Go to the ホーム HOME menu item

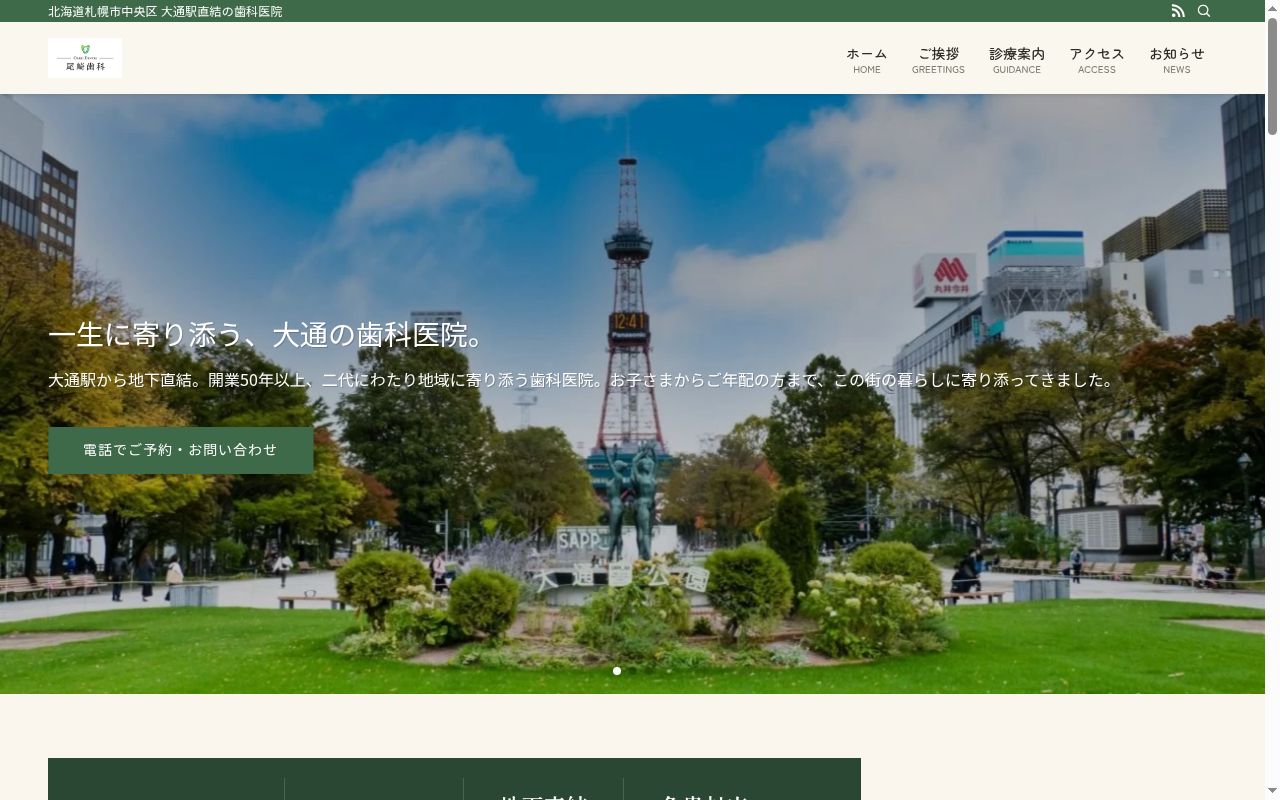(x=867, y=60)
